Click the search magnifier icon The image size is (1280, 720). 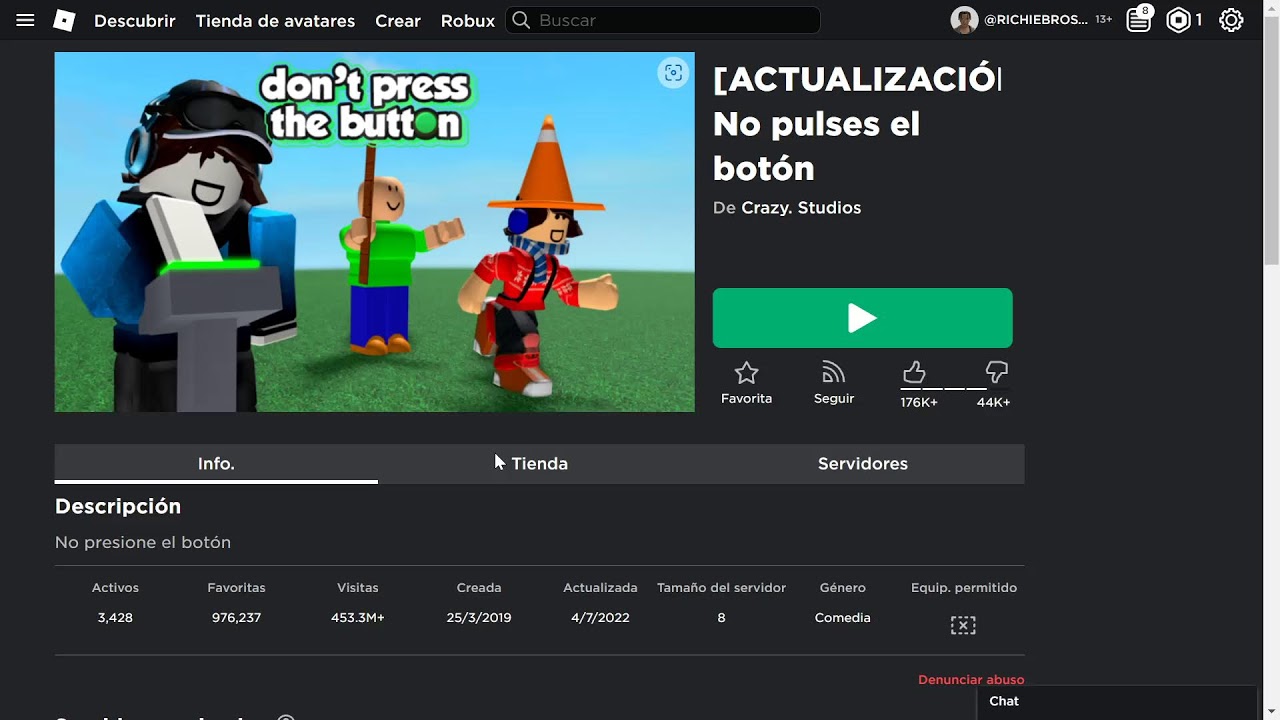(520, 20)
